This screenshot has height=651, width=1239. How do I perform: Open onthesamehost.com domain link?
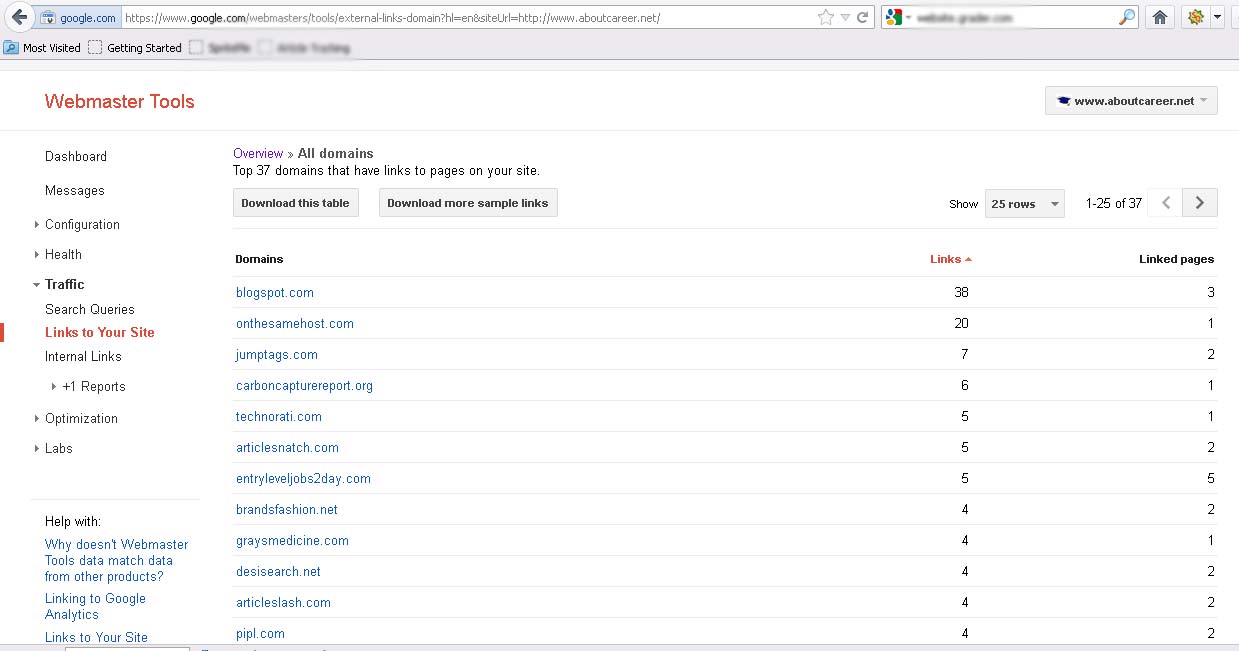[x=295, y=323]
